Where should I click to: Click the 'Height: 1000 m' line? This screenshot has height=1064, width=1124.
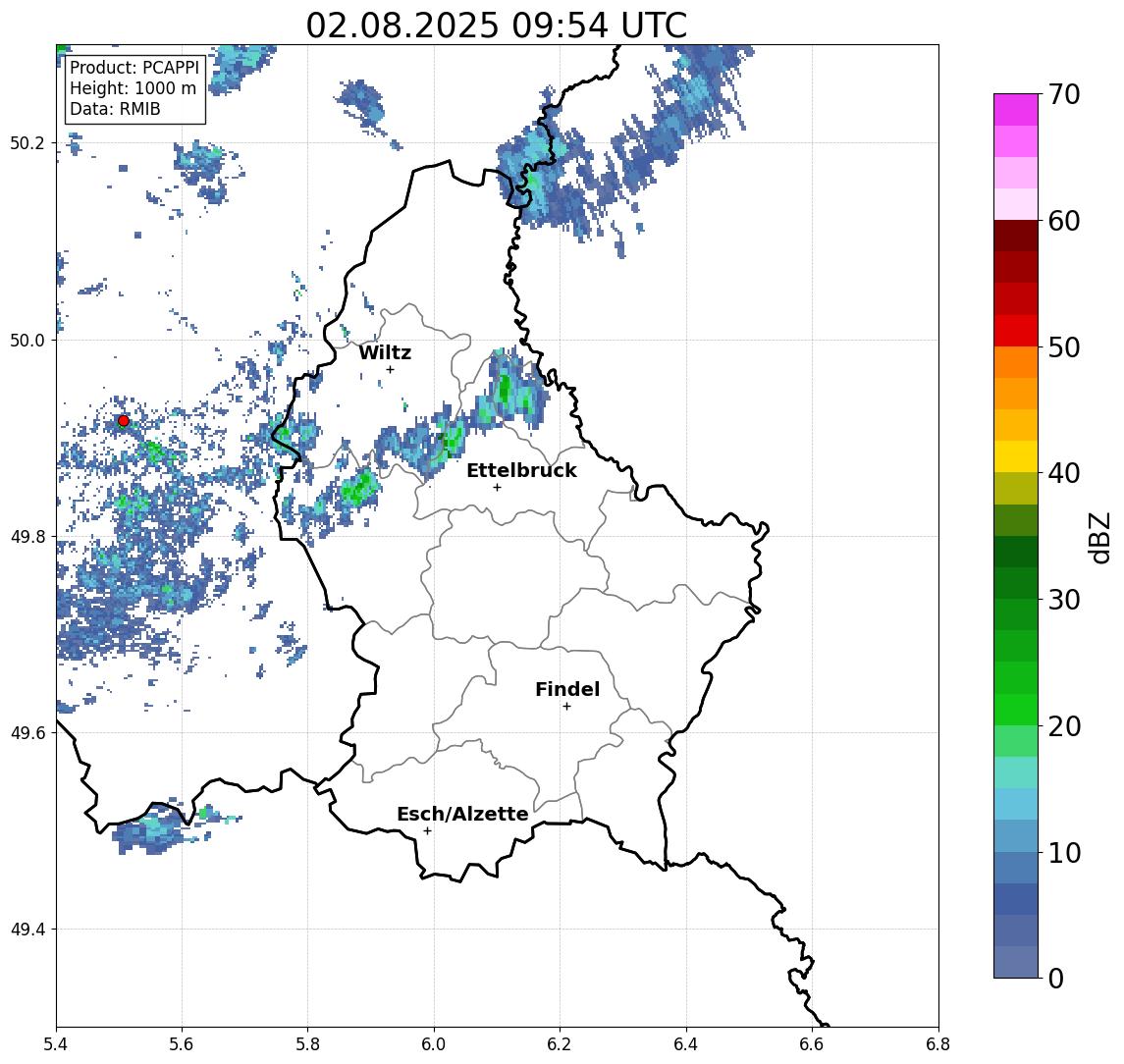pyautogui.click(x=133, y=88)
